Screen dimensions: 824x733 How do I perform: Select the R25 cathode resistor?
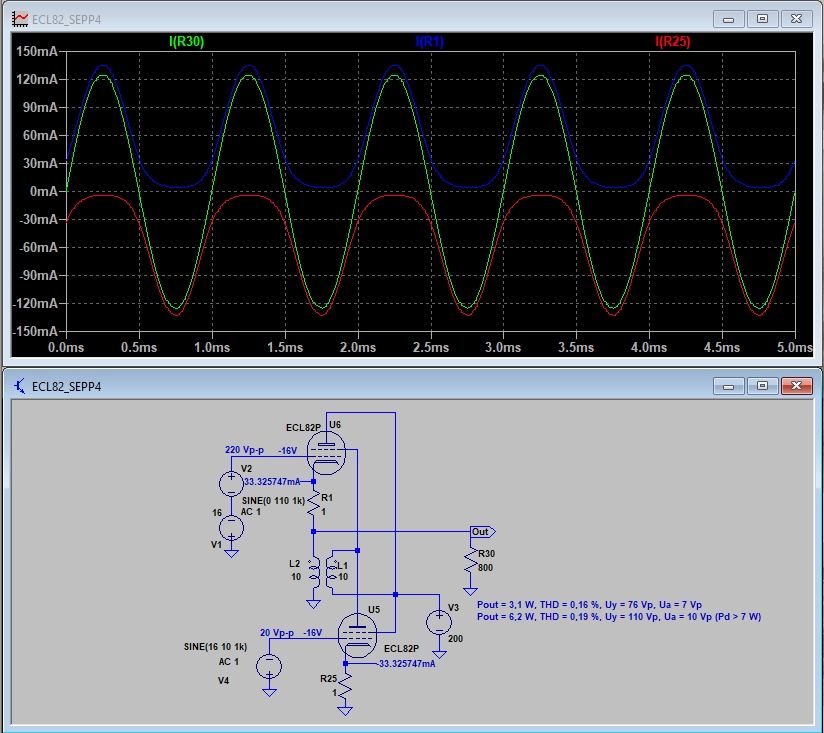344,687
